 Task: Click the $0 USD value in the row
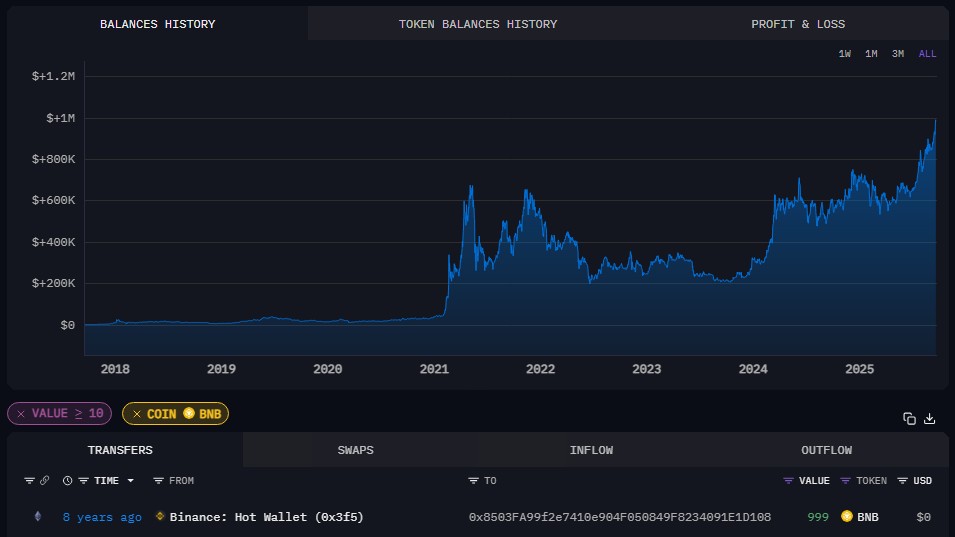click(923, 517)
